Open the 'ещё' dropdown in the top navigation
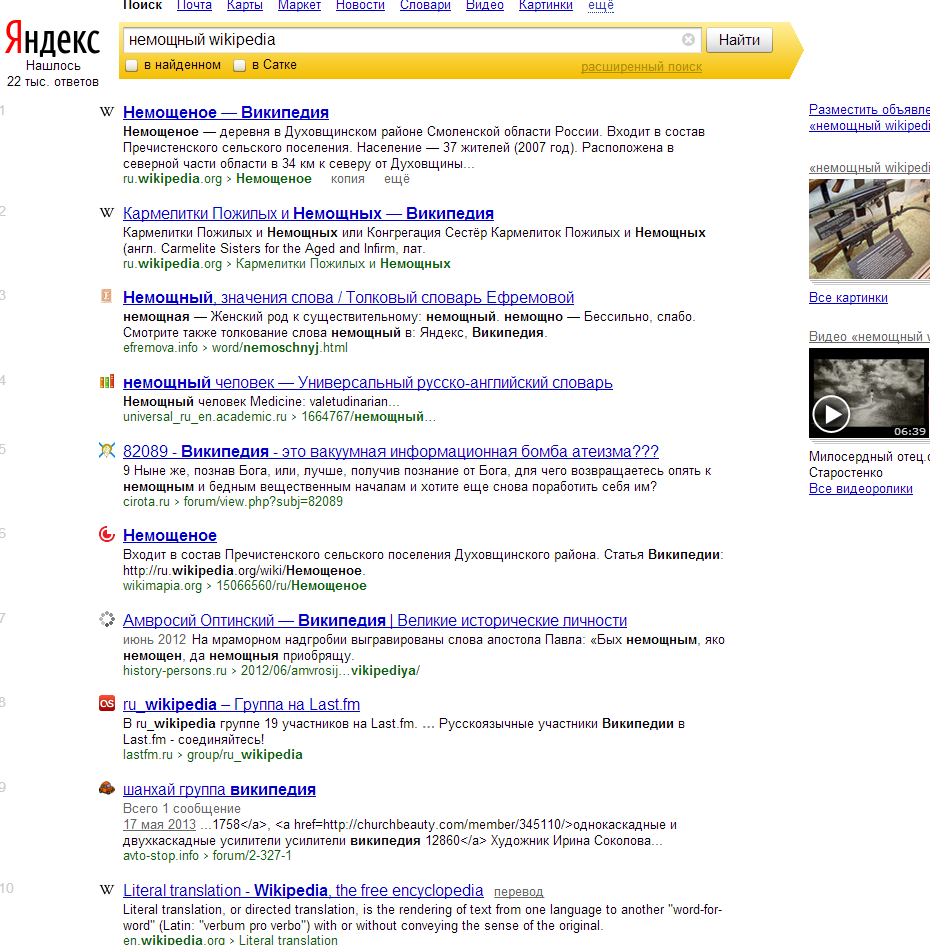Viewport: 930px width, 945px height. tap(600, 5)
